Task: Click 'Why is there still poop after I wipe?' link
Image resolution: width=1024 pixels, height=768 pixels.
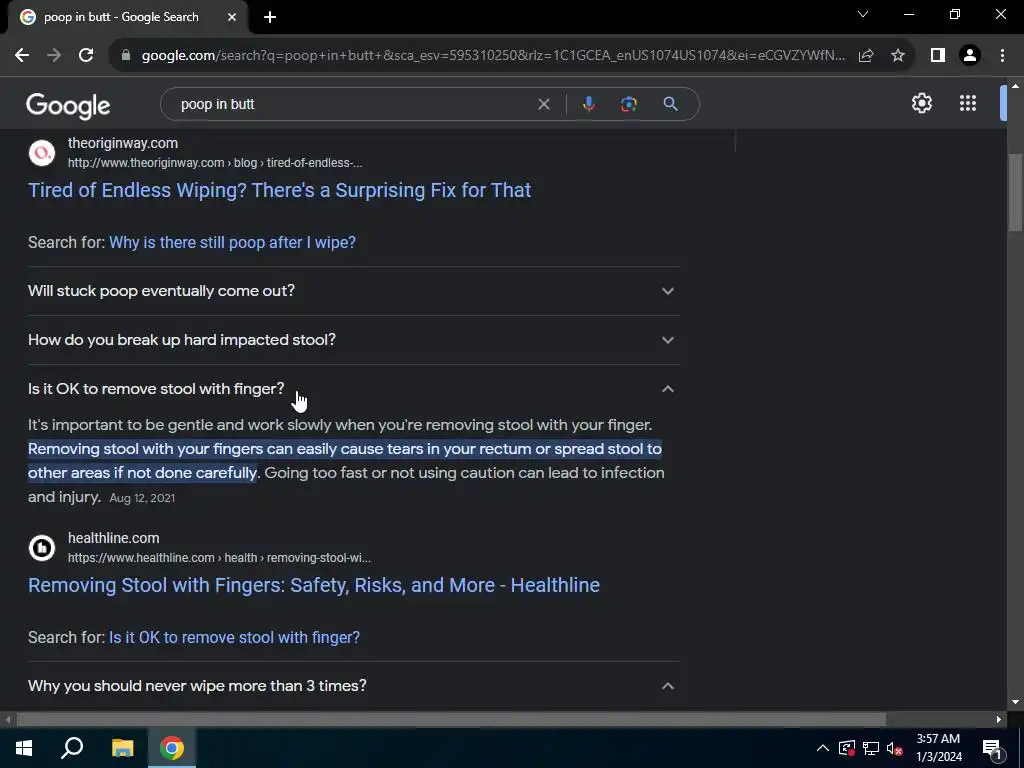Action: 232,242
